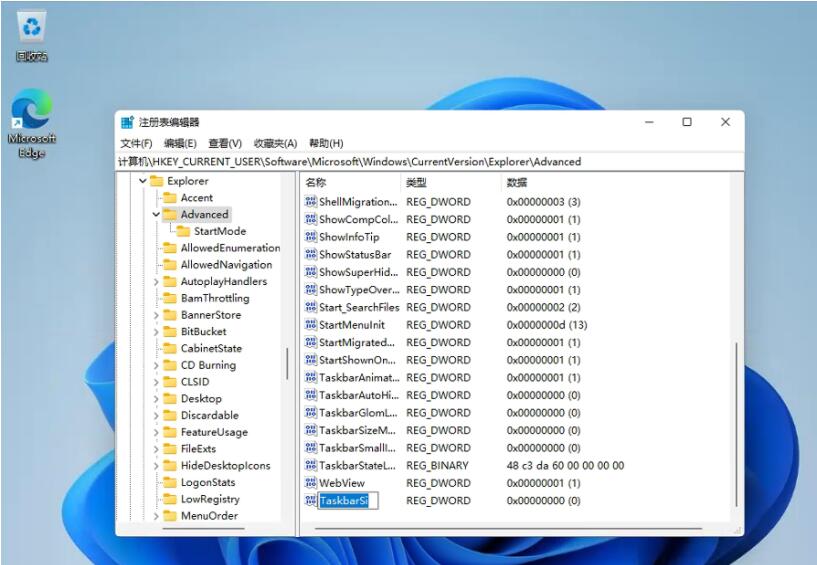Select the WebView value icon
817x565 pixels.
point(311,483)
